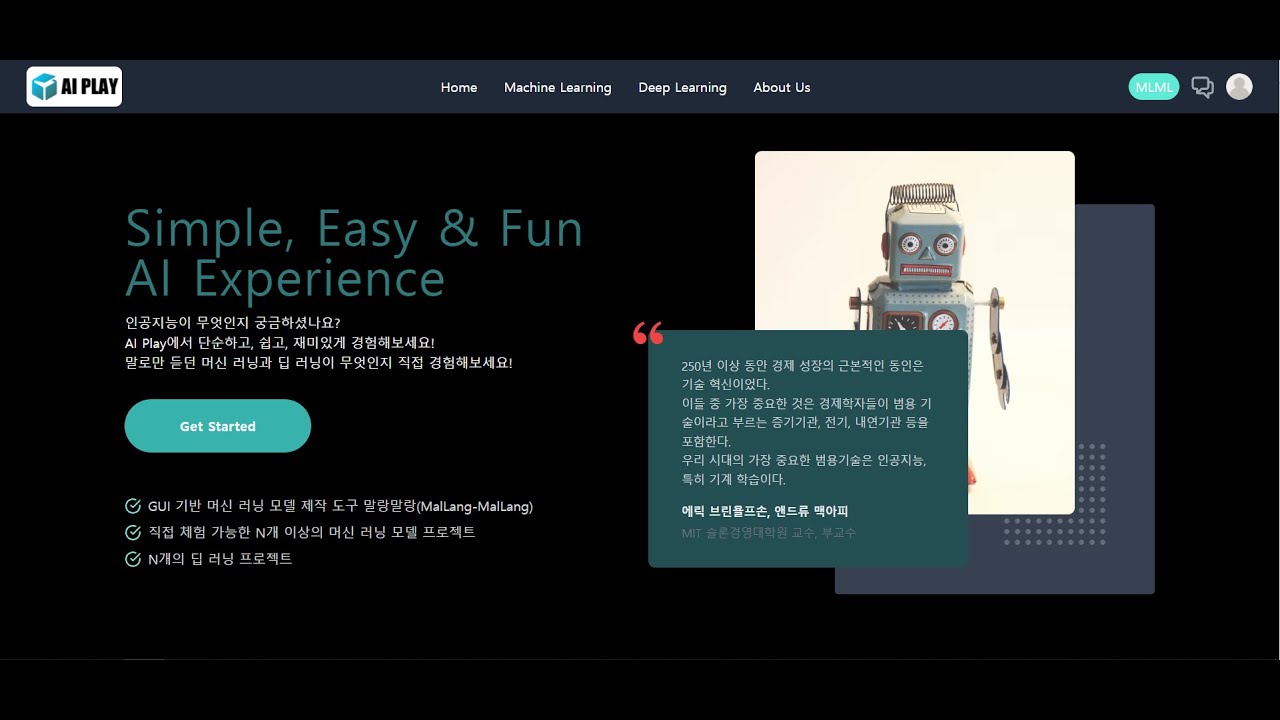The height and width of the screenshot is (720, 1280).
Task: Click check icon beside MalLang-MalLang item
Action: (133, 507)
